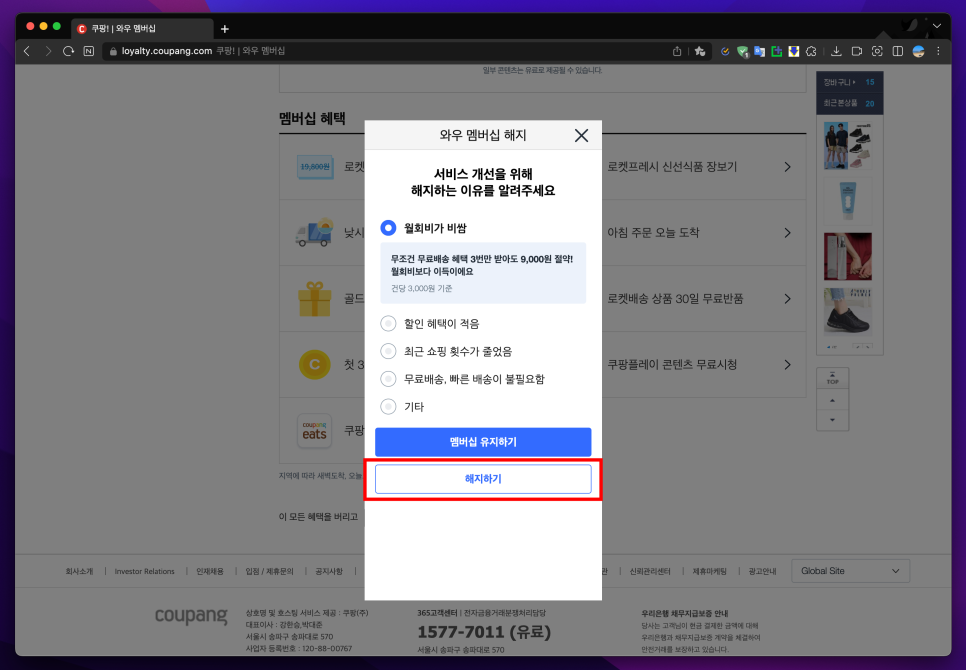Expand 쿠팡플레이 콘텐츠 무료시청 chevron
Screen dimensions: 966x670
point(787,365)
